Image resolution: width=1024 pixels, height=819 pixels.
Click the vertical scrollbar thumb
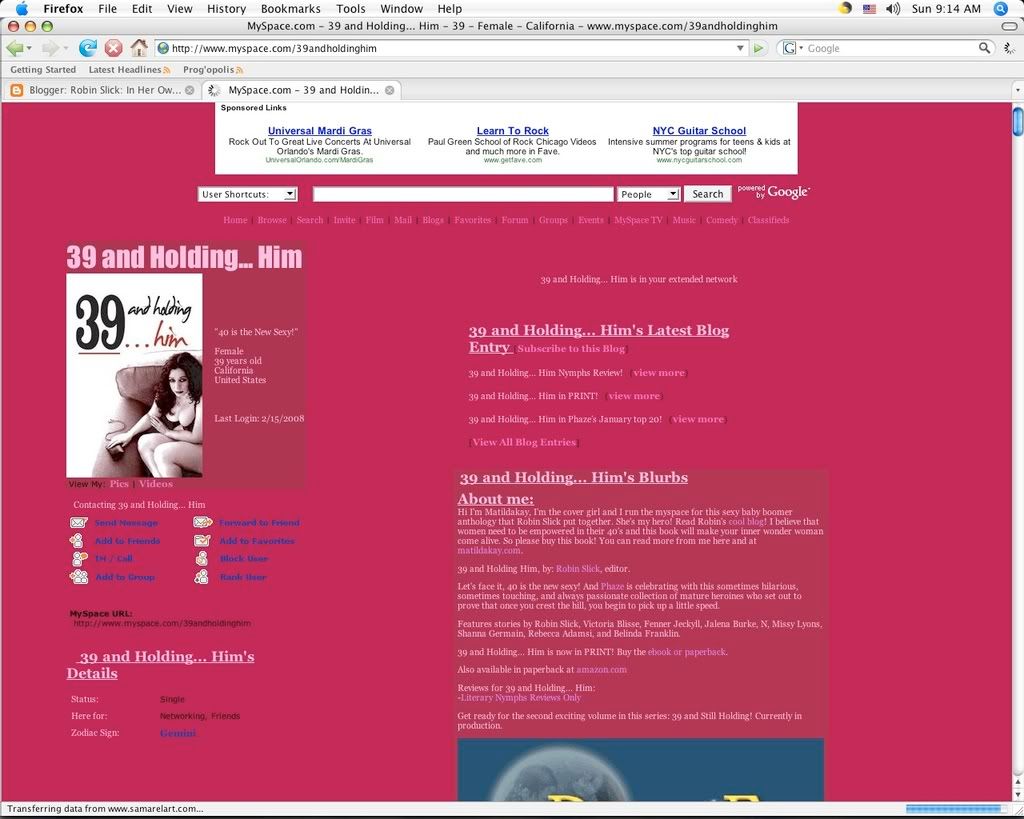click(x=1017, y=121)
